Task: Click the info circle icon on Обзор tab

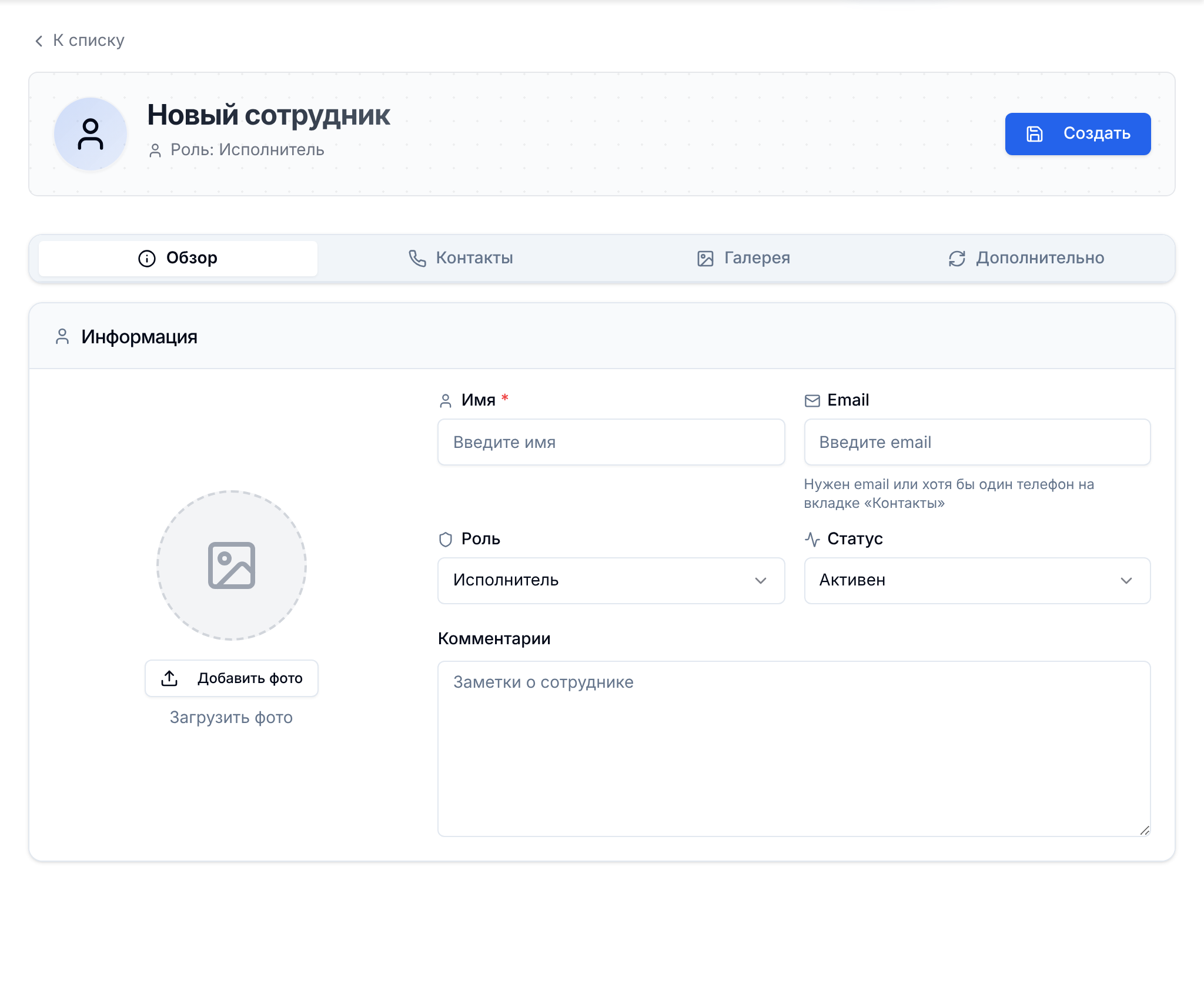Action: [x=147, y=259]
